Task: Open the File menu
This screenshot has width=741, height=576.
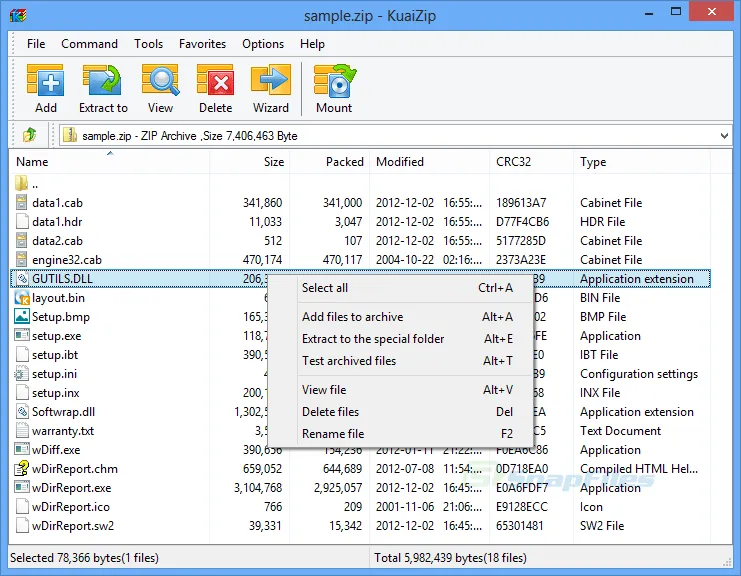Action: (x=36, y=43)
